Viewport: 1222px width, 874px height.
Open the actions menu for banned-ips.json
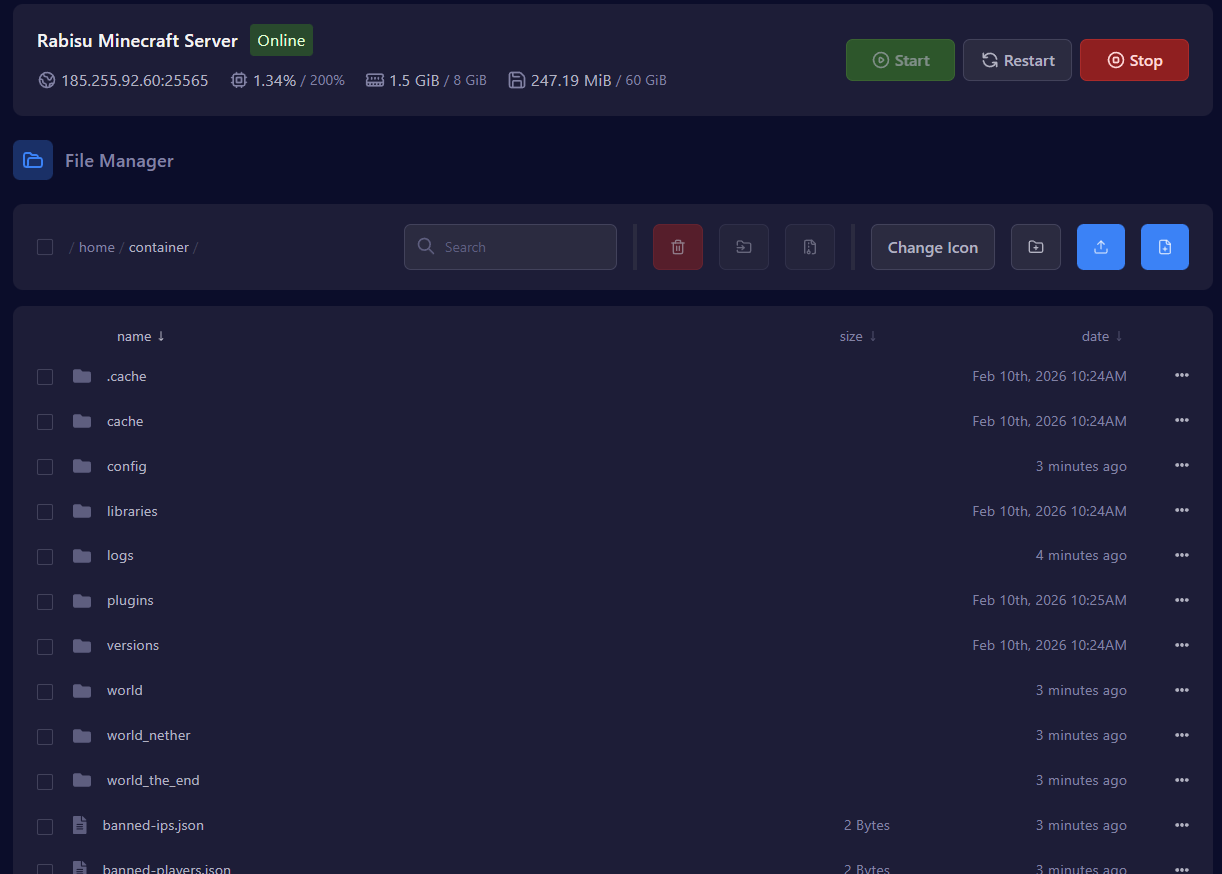point(1182,825)
